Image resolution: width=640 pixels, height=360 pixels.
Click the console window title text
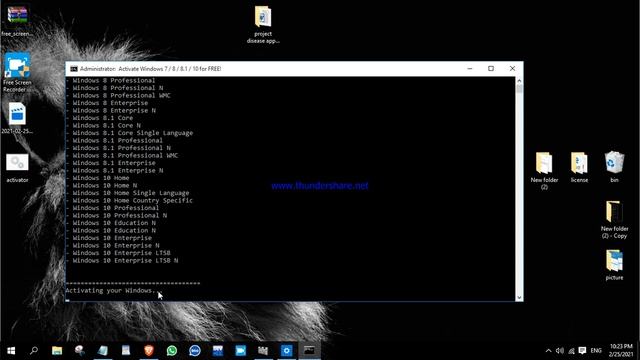pos(151,69)
